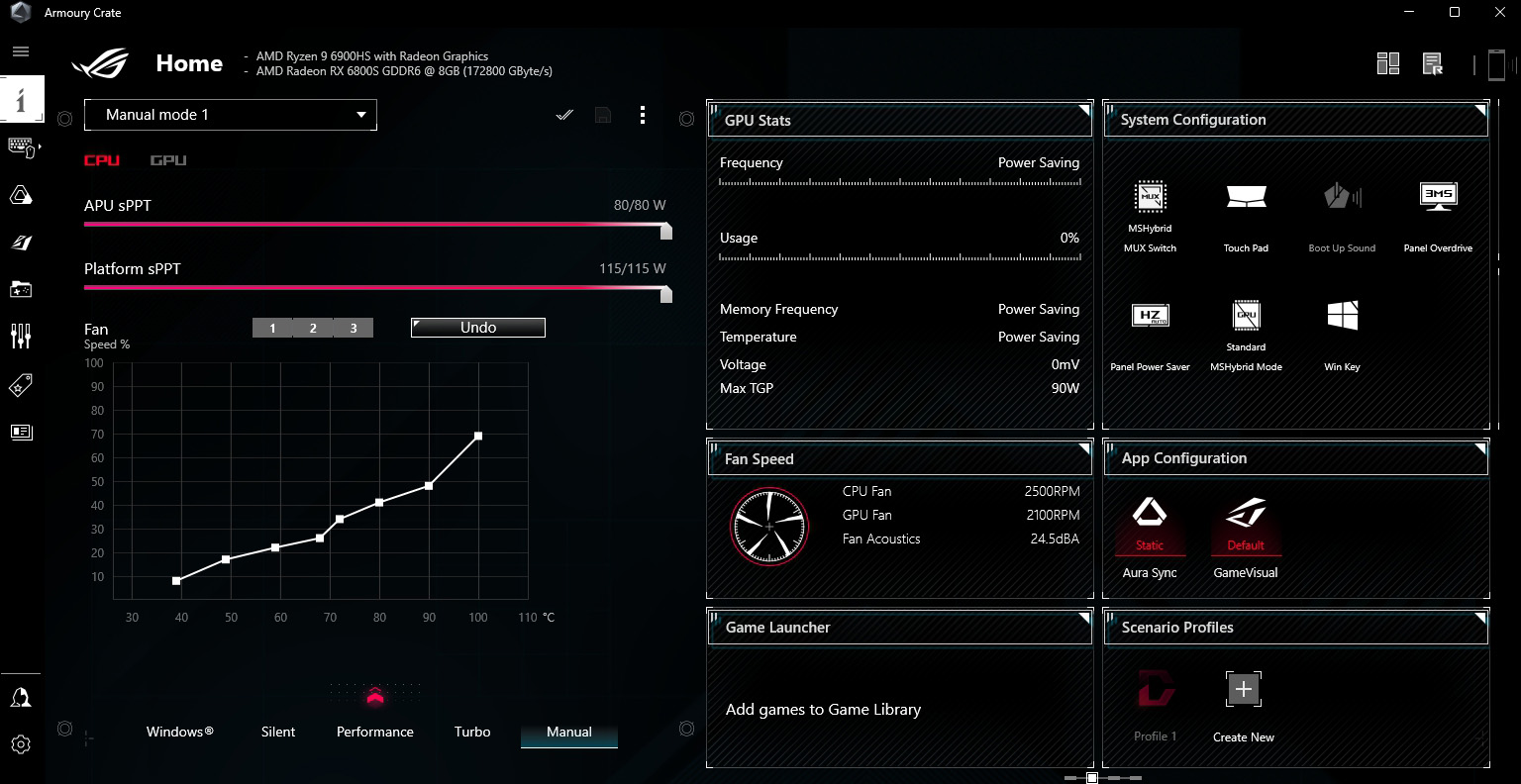Image resolution: width=1521 pixels, height=784 pixels.
Task: Switch to the GPU tab
Action: (168, 160)
